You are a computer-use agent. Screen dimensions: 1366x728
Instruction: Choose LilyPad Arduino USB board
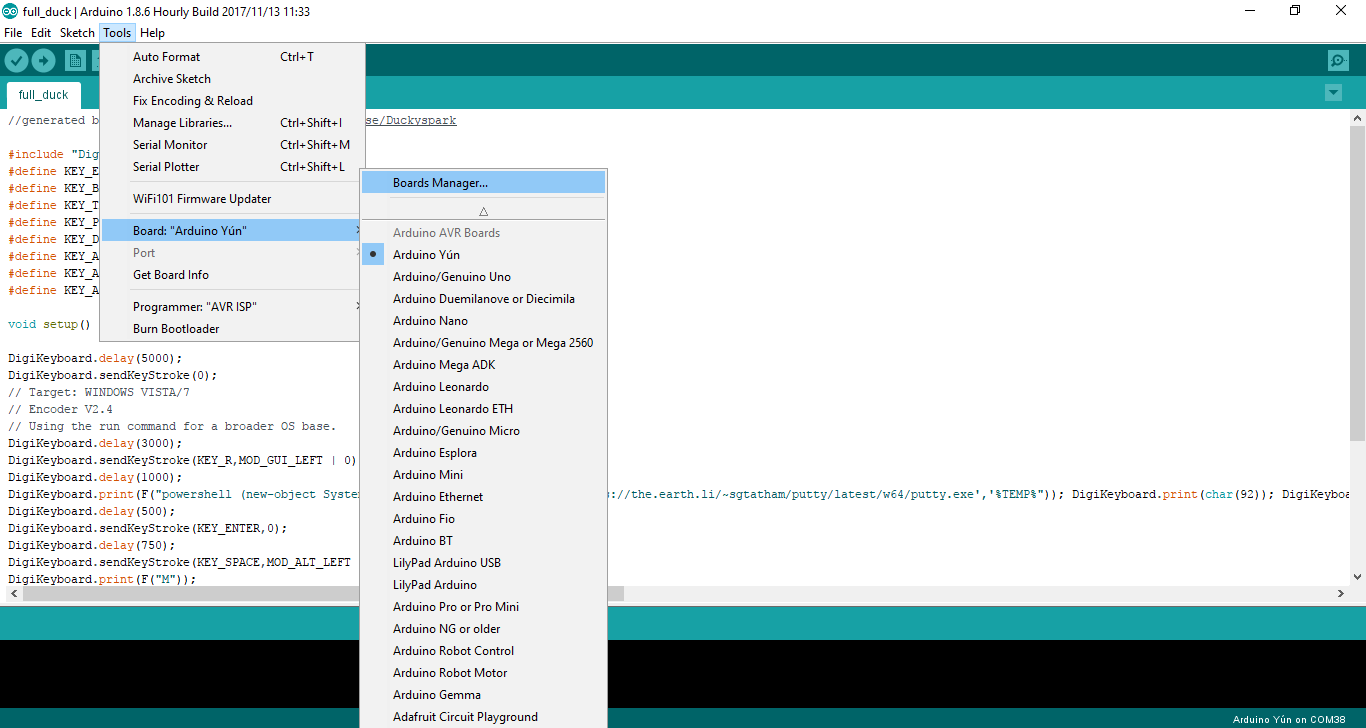(483, 563)
